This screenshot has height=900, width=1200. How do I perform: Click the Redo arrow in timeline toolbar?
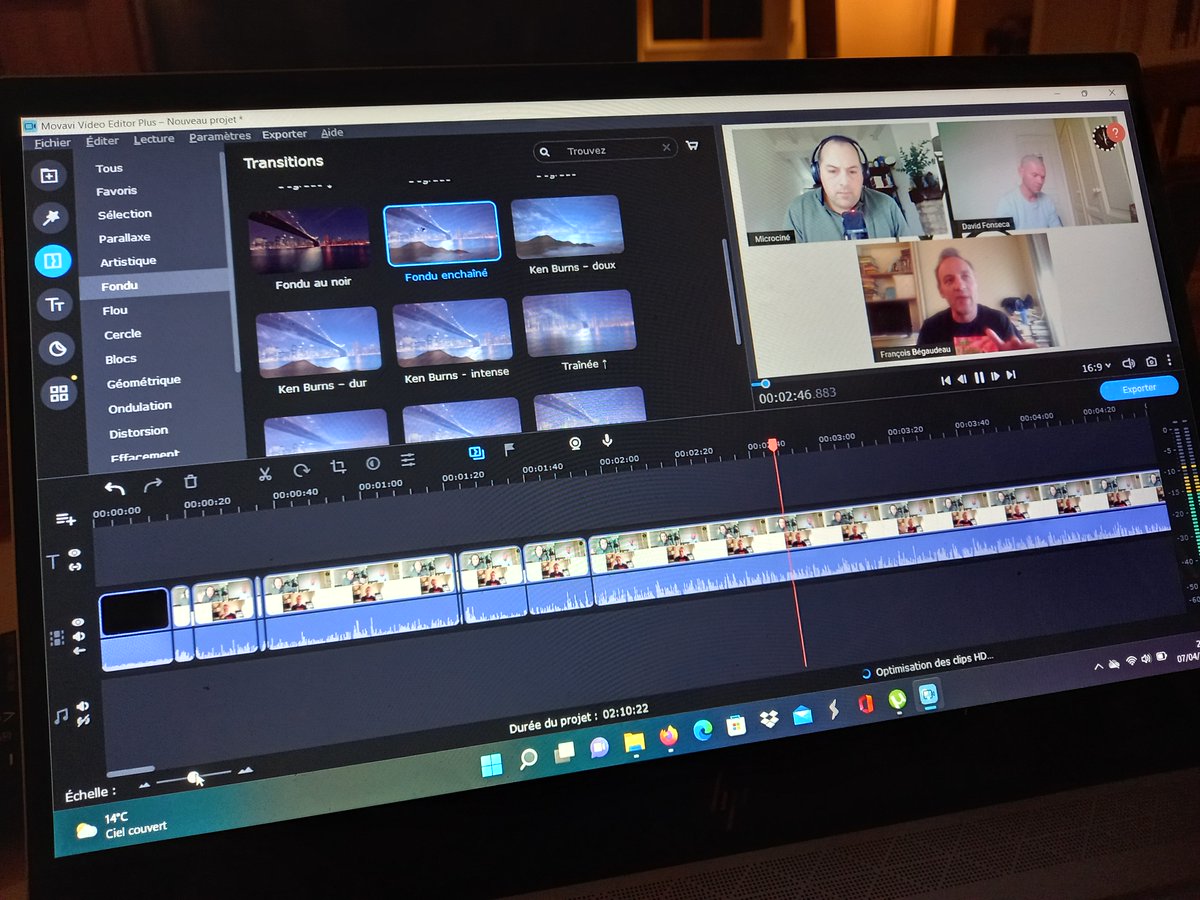pyautogui.click(x=152, y=485)
